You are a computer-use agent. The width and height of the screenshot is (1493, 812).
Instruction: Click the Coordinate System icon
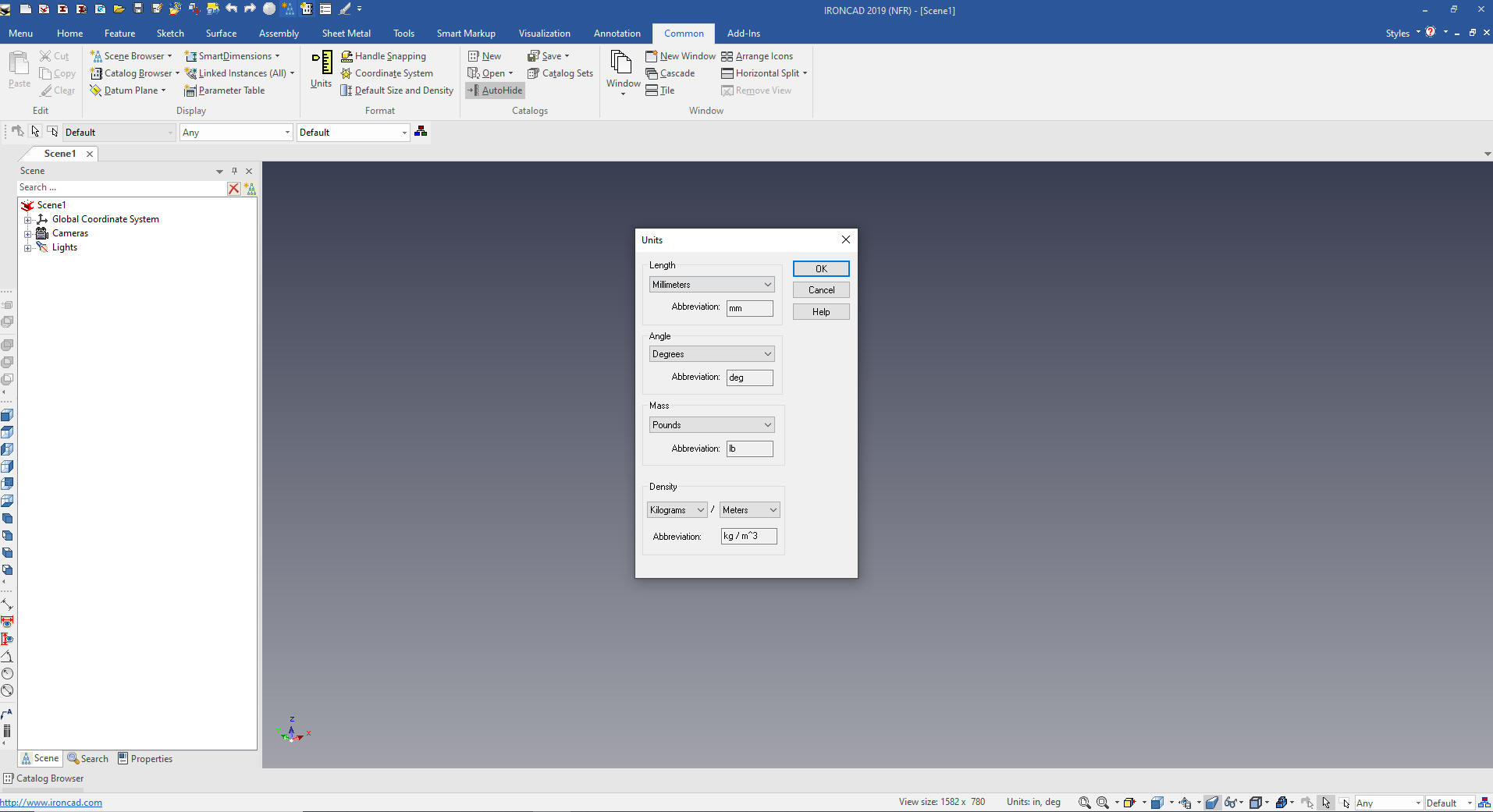click(x=346, y=73)
